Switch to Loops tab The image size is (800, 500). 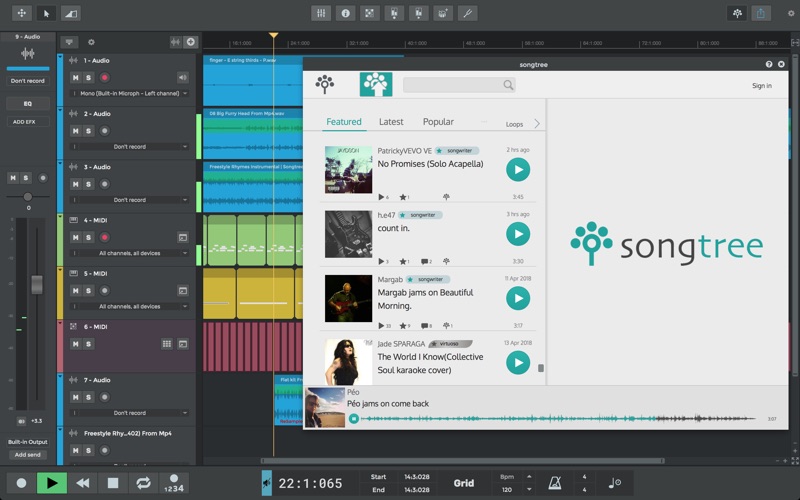514,124
